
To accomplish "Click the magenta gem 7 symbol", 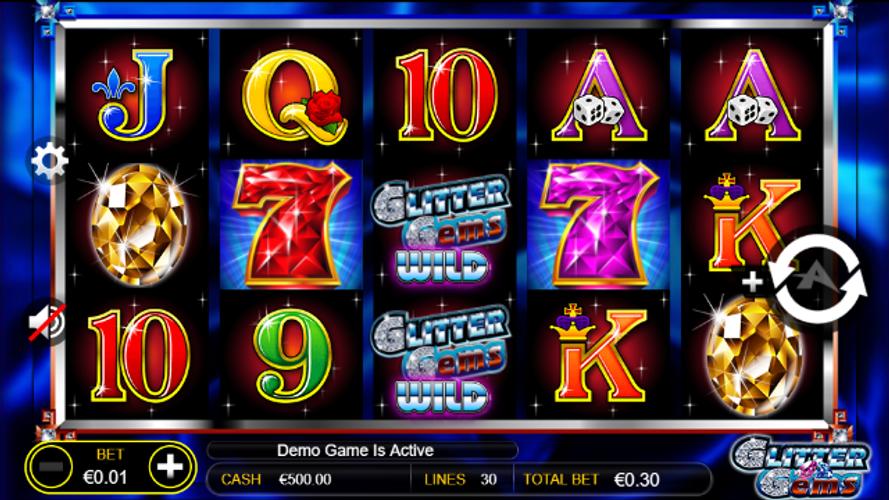I will (599, 224).
